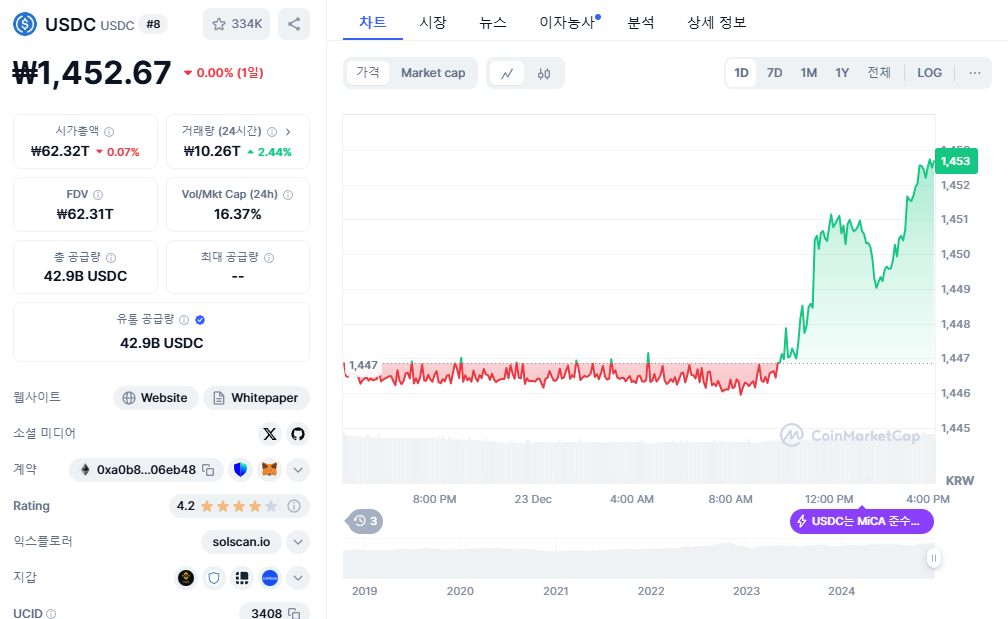Set chart range to 7D

775,73
